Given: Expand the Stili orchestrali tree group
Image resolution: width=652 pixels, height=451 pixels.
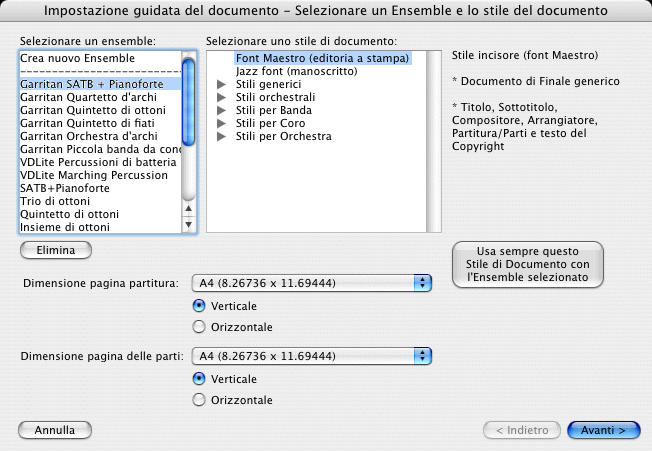Looking at the screenshot, I should pyautogui.click(x=222, y=98).
